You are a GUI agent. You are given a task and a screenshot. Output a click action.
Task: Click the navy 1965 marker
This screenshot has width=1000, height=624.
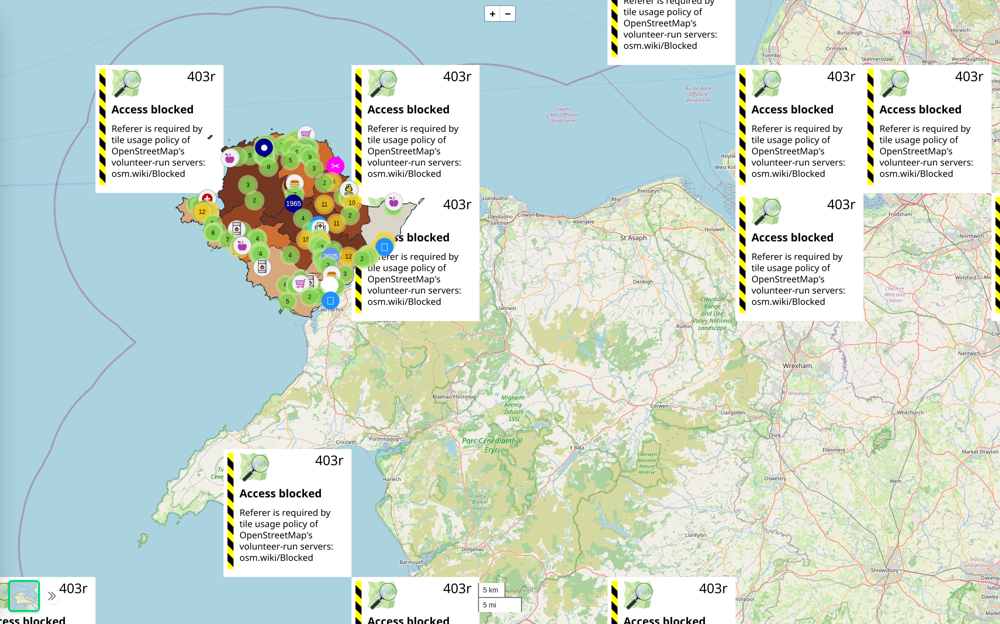(x=293, y=204)
